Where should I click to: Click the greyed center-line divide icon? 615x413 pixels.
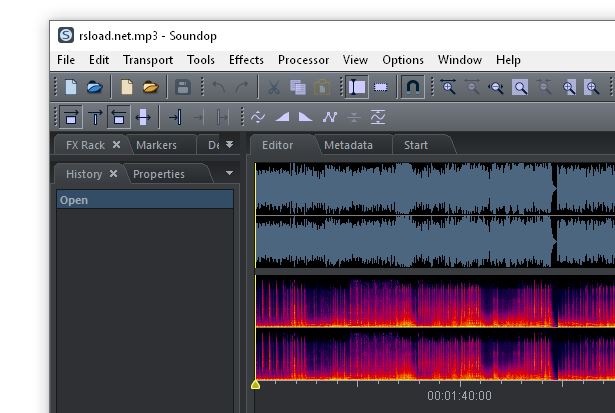354,117
